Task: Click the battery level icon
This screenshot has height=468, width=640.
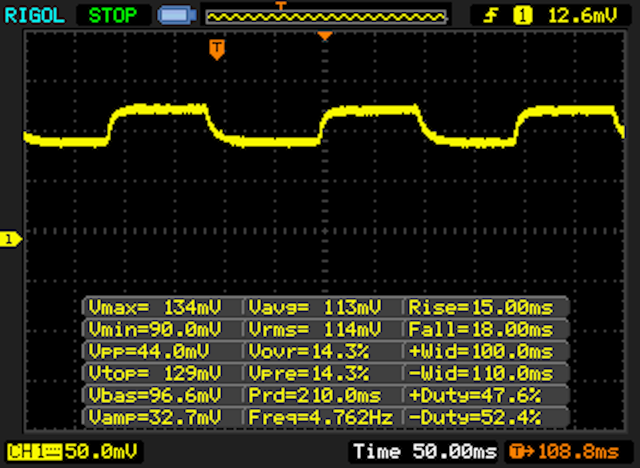Action: tap(177, 16)
